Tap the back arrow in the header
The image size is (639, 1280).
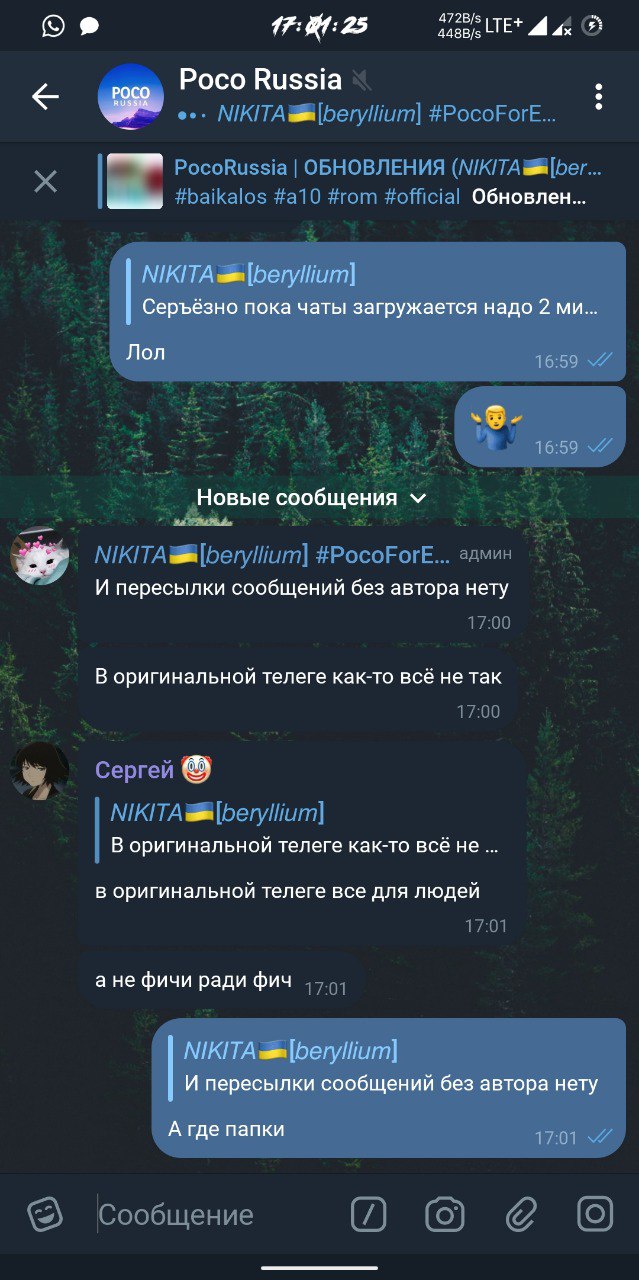point(45,97)
